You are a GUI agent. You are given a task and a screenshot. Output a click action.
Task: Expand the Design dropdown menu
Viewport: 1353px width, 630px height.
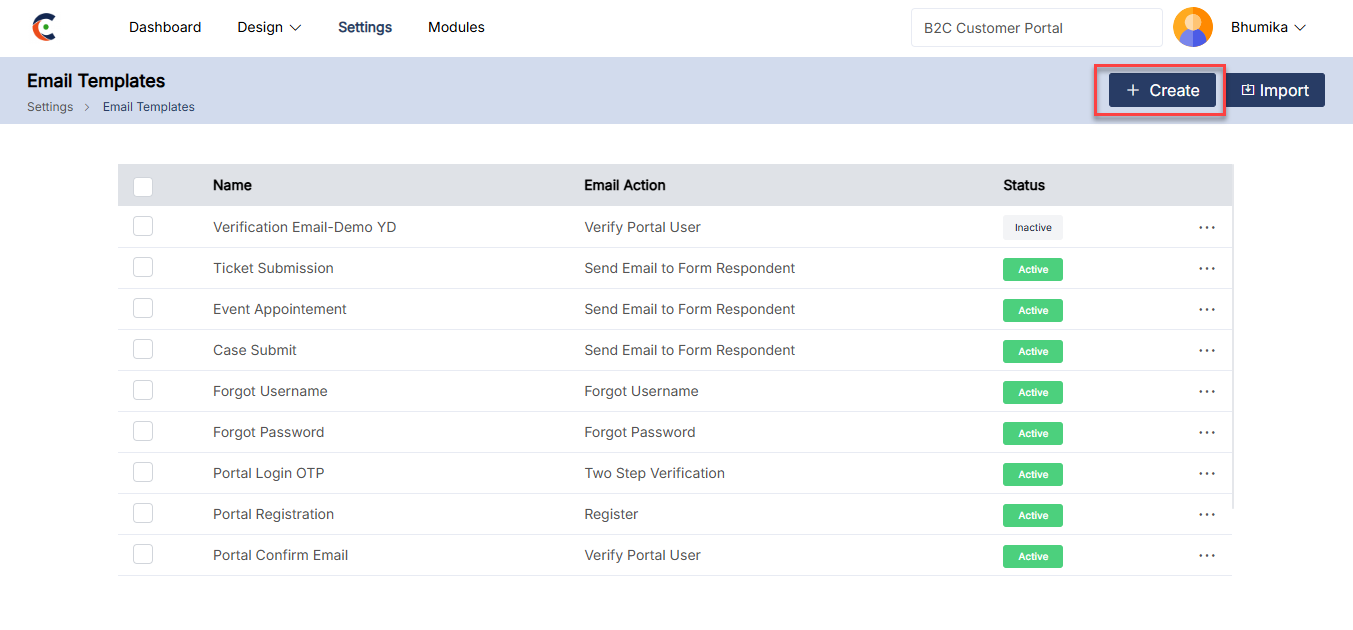(269, 28)
